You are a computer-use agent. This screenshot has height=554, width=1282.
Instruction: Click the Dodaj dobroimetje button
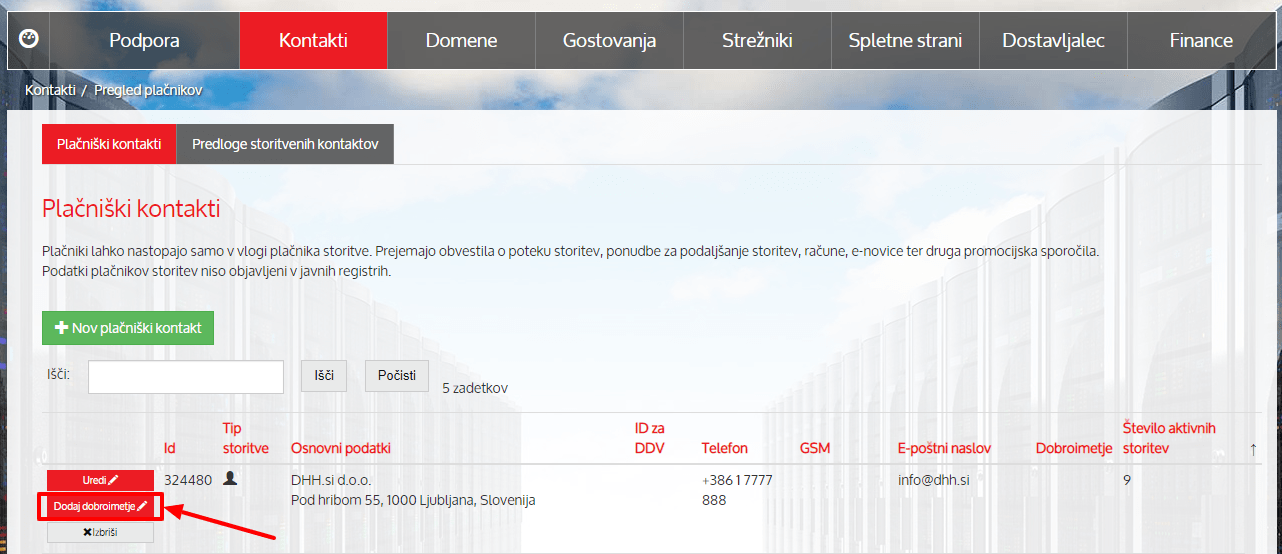point(100,506)
